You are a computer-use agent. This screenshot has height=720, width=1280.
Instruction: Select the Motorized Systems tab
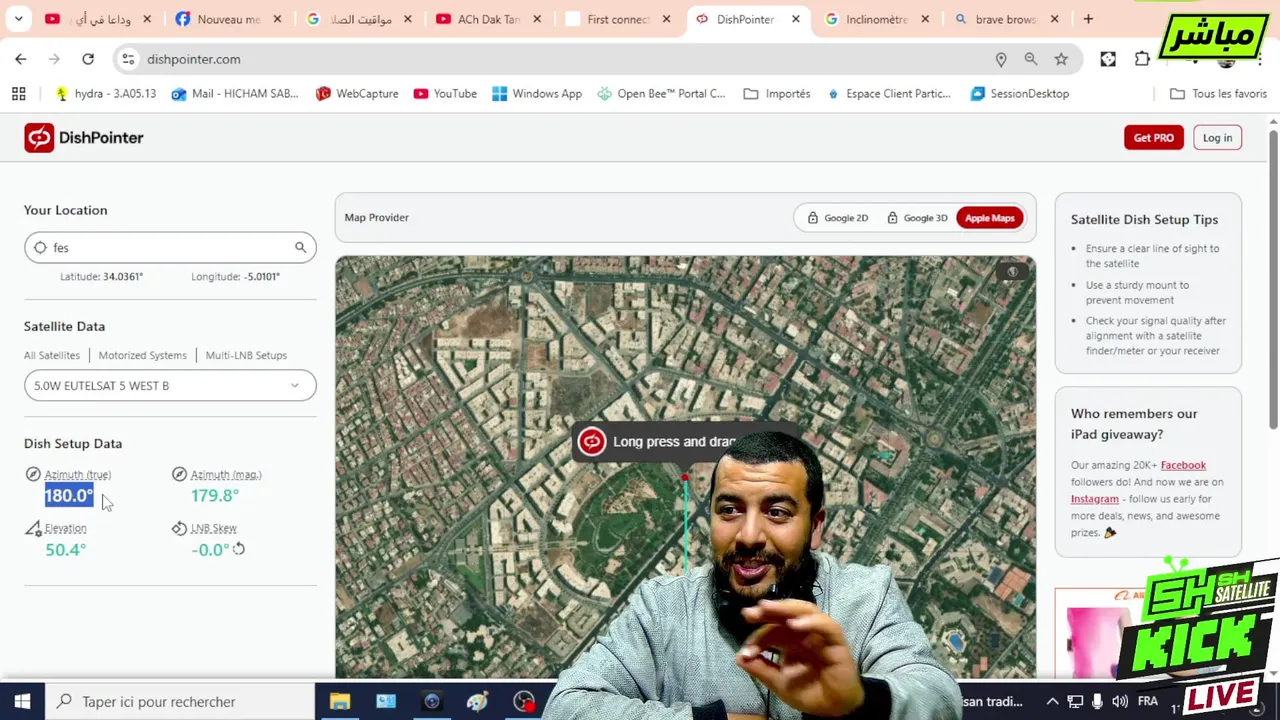pyautogui.click(x=142, y=355)
